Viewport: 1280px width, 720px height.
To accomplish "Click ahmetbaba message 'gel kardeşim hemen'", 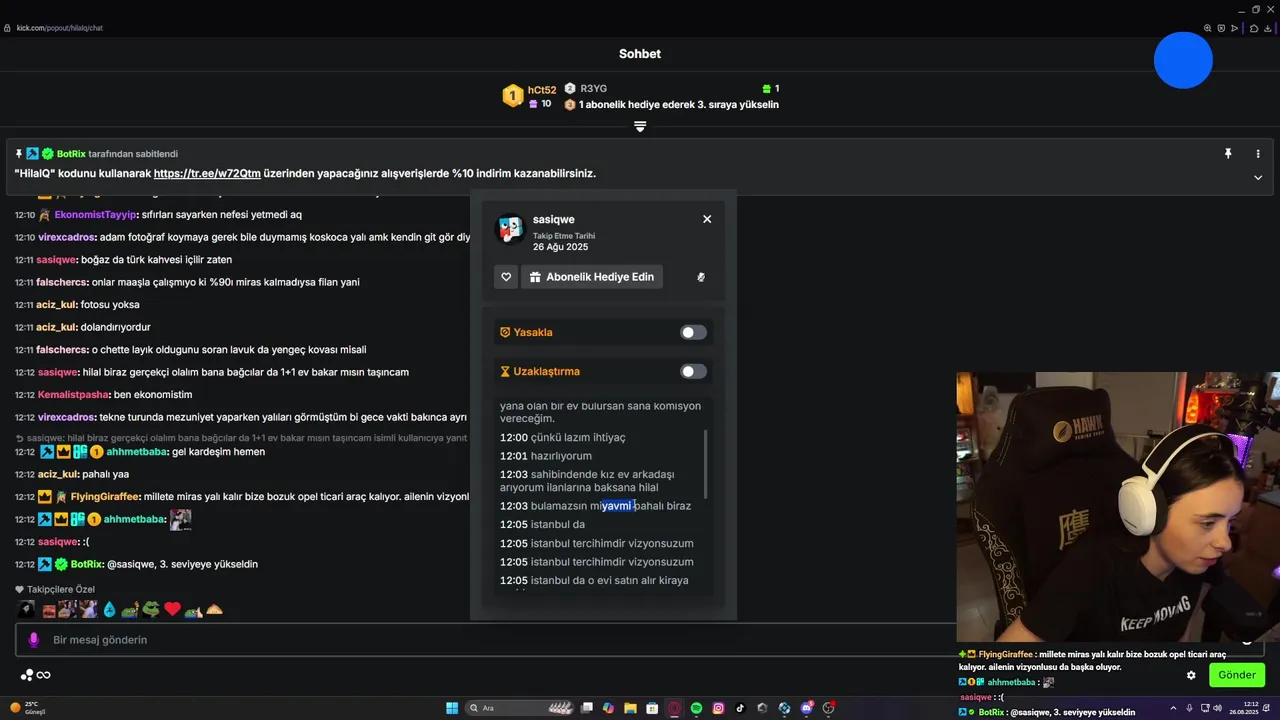I will [x=218, y=452].
